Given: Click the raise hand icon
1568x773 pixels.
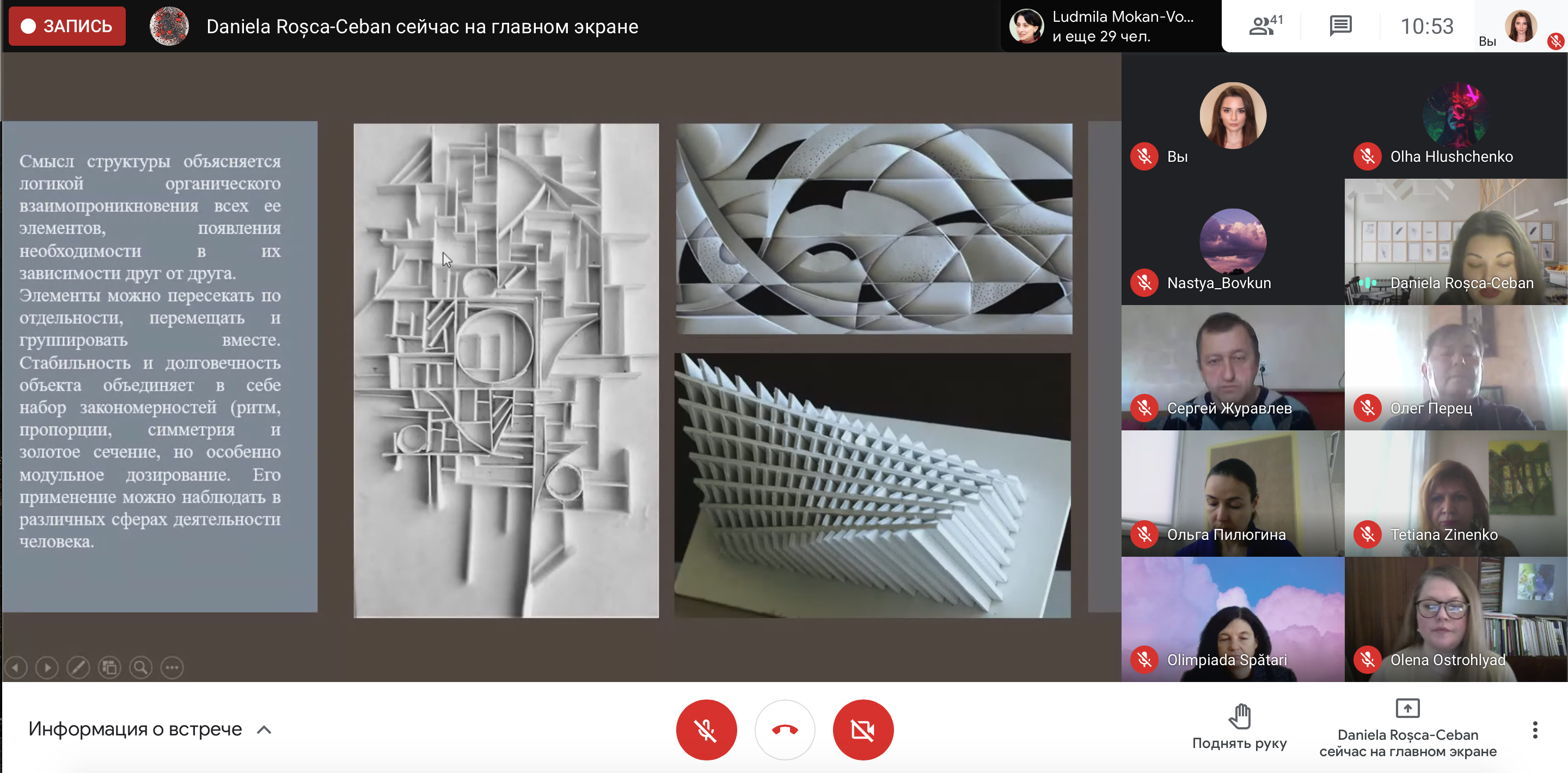Looking at the screenshot, I should pyautogui.click(x=1239, y=716).
